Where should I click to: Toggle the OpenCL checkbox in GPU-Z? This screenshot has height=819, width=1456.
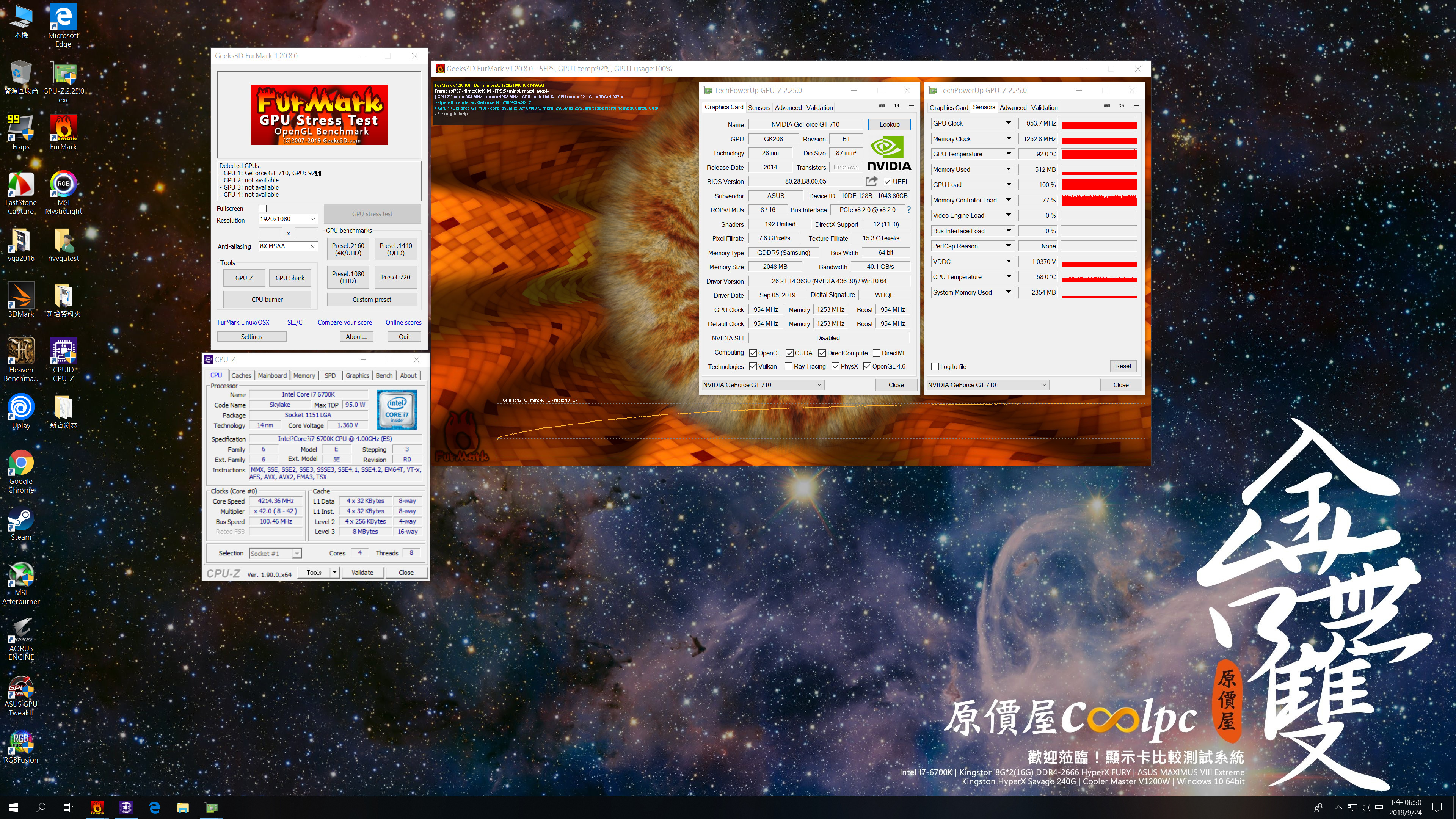753,353
